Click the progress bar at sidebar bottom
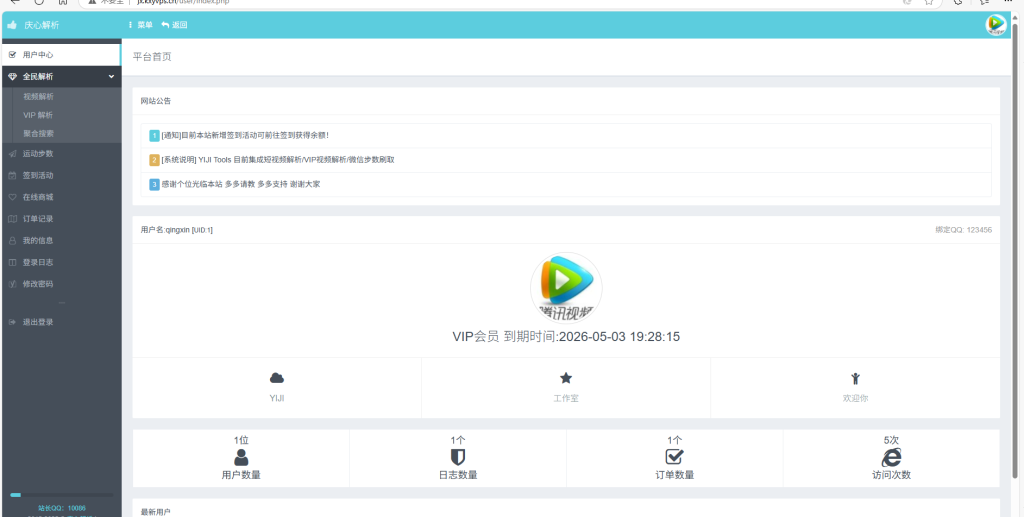The height and width of the screenshot is (517, 1024). tap(61, 495)
